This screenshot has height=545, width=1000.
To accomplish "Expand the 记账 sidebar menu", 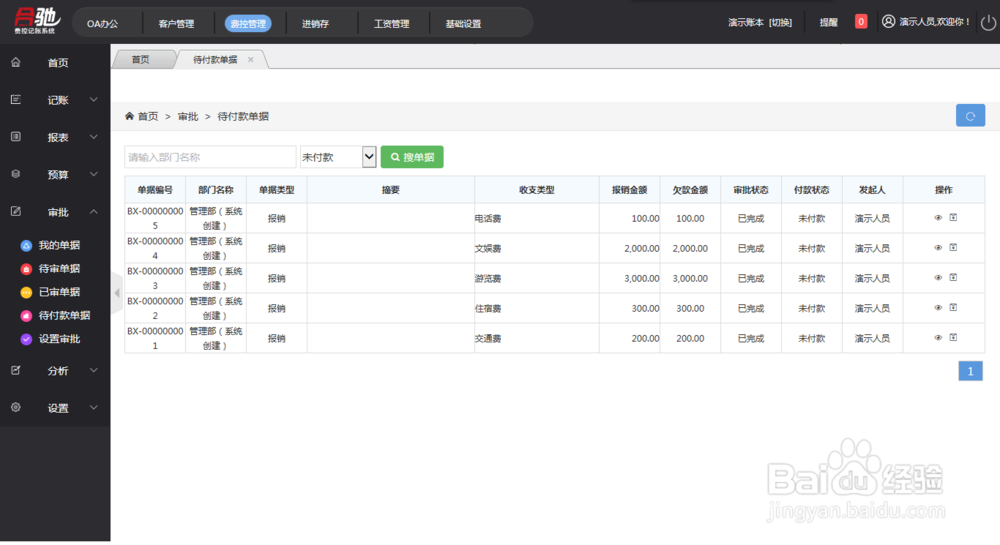I will pyautogui.click(x=55, y=100).
